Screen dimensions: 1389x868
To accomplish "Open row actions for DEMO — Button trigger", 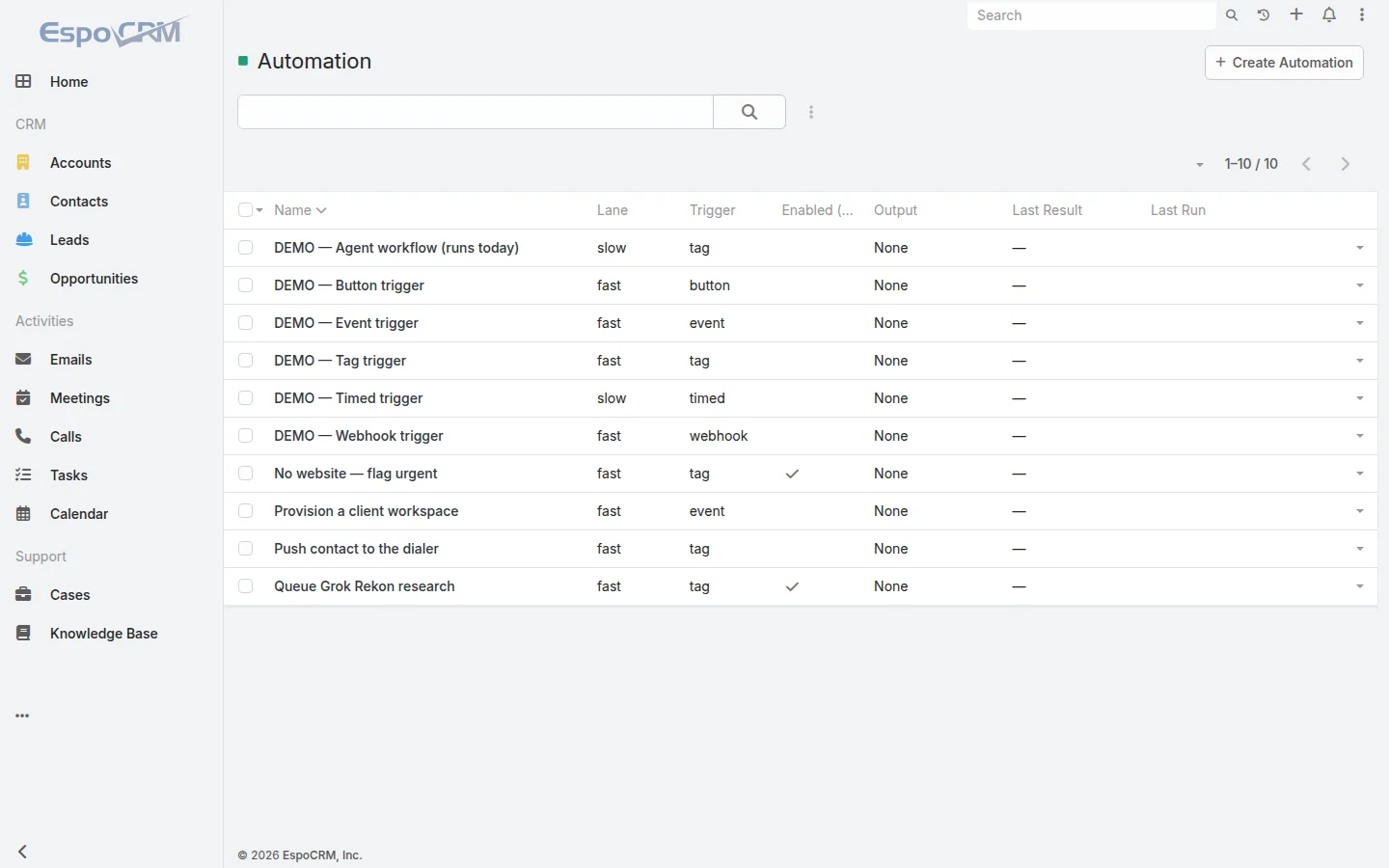I will point(1360,285).
